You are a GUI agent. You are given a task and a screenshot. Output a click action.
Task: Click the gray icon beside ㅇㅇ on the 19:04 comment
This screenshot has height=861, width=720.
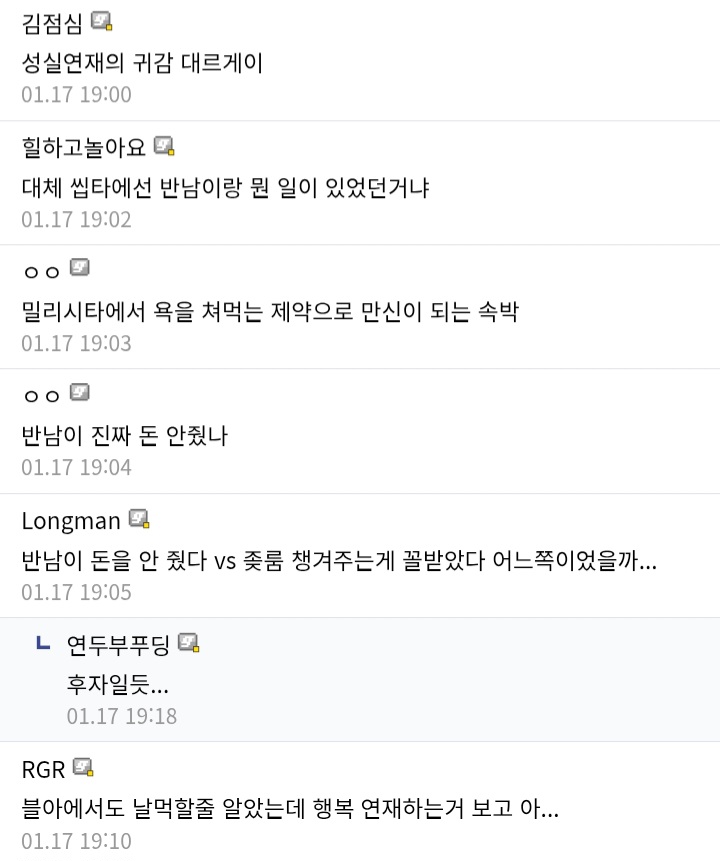80,393
